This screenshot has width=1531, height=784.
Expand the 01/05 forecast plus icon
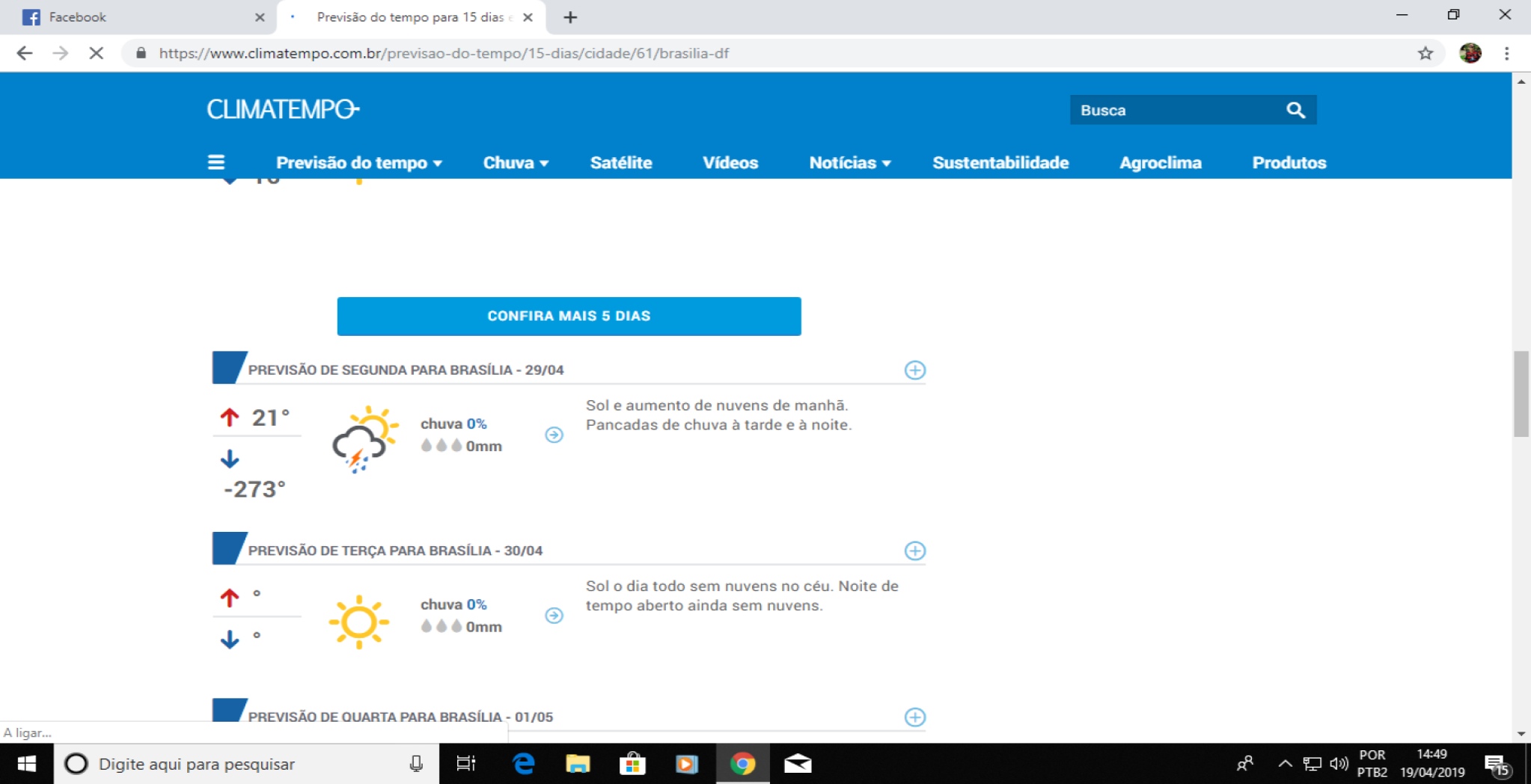[x=914, y=717]
